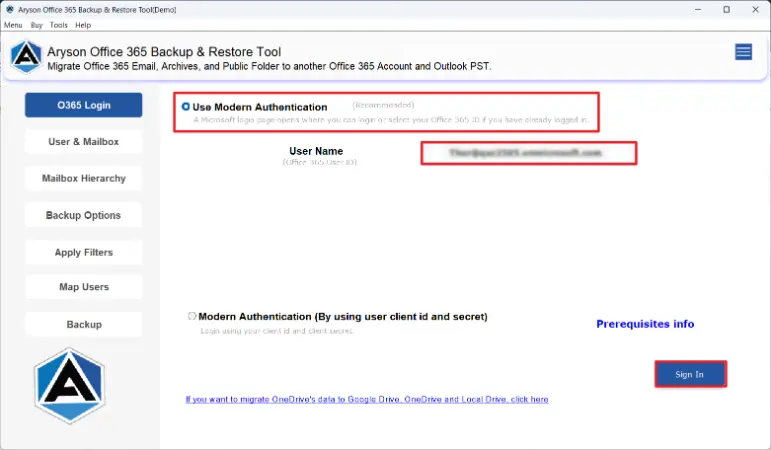
Task: Click the title bar app icon
Action: pyautogui.click(x=10, y=9)
